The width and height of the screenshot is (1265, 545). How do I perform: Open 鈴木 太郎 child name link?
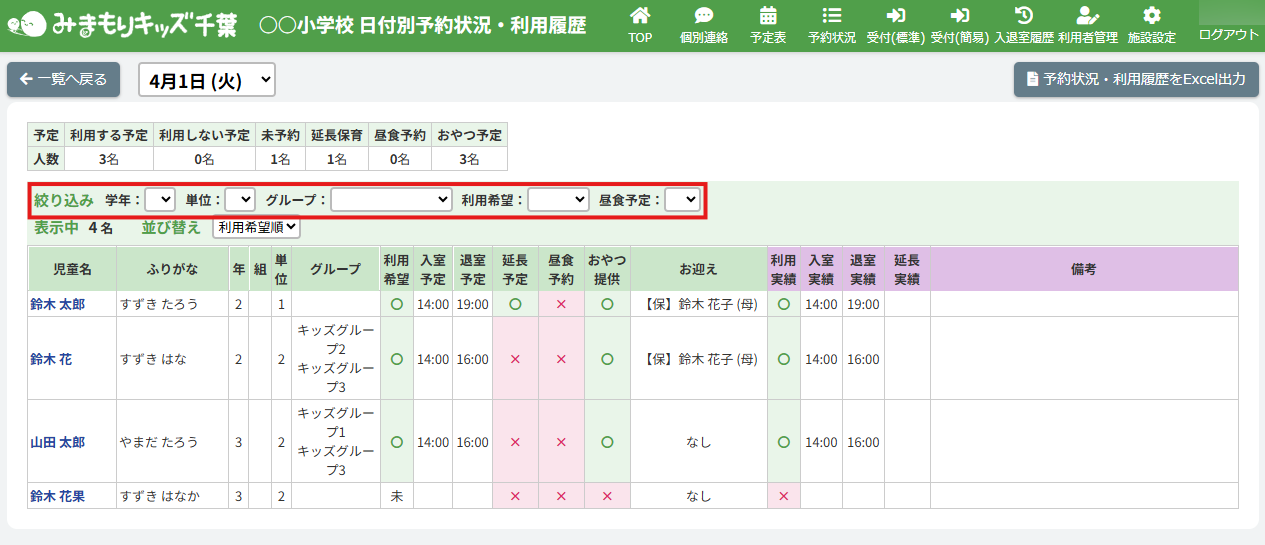(x=57, y=304)
